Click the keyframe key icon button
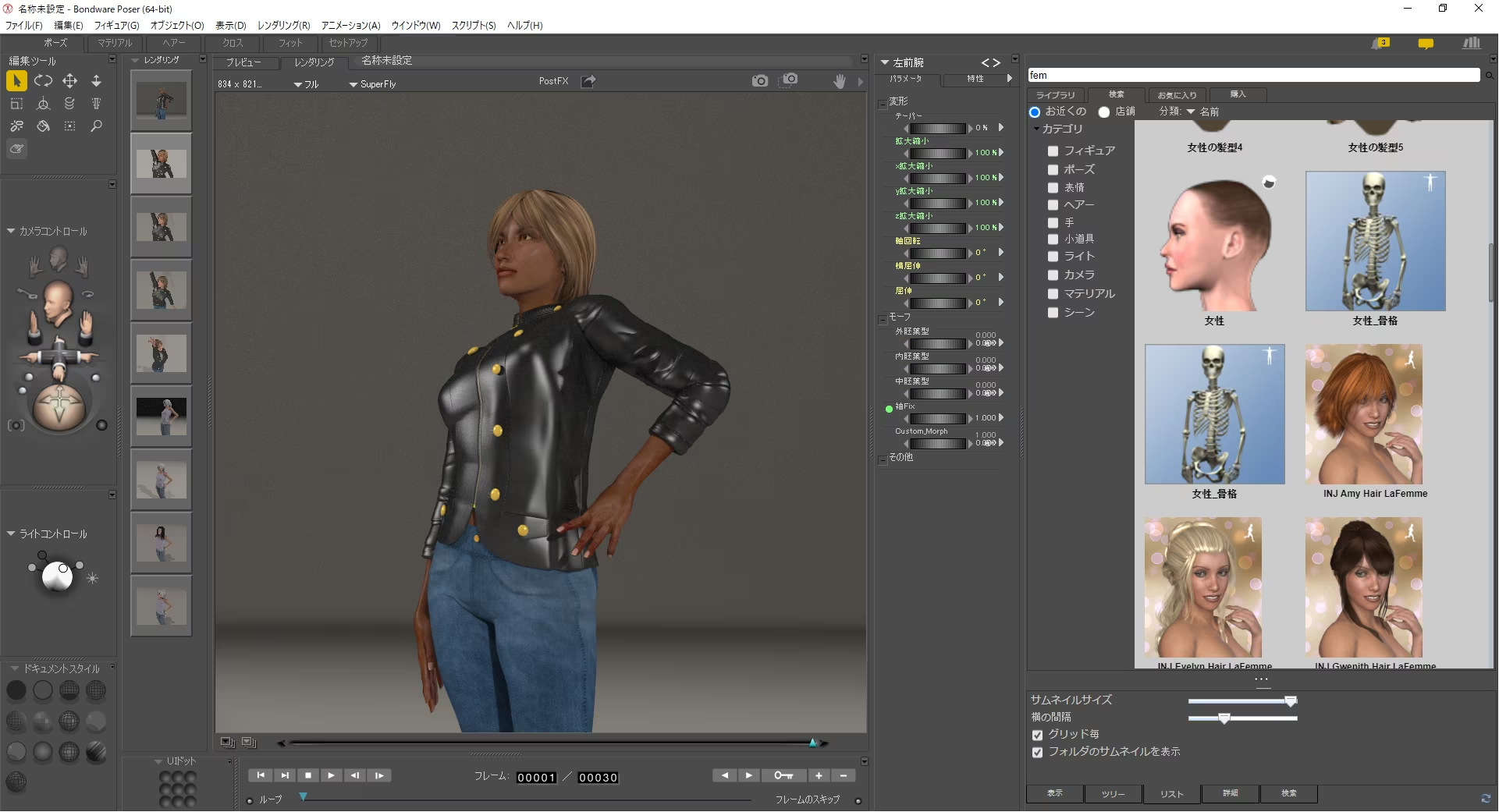This screenshot has width=1499, height=812. (x=783, y=776)
